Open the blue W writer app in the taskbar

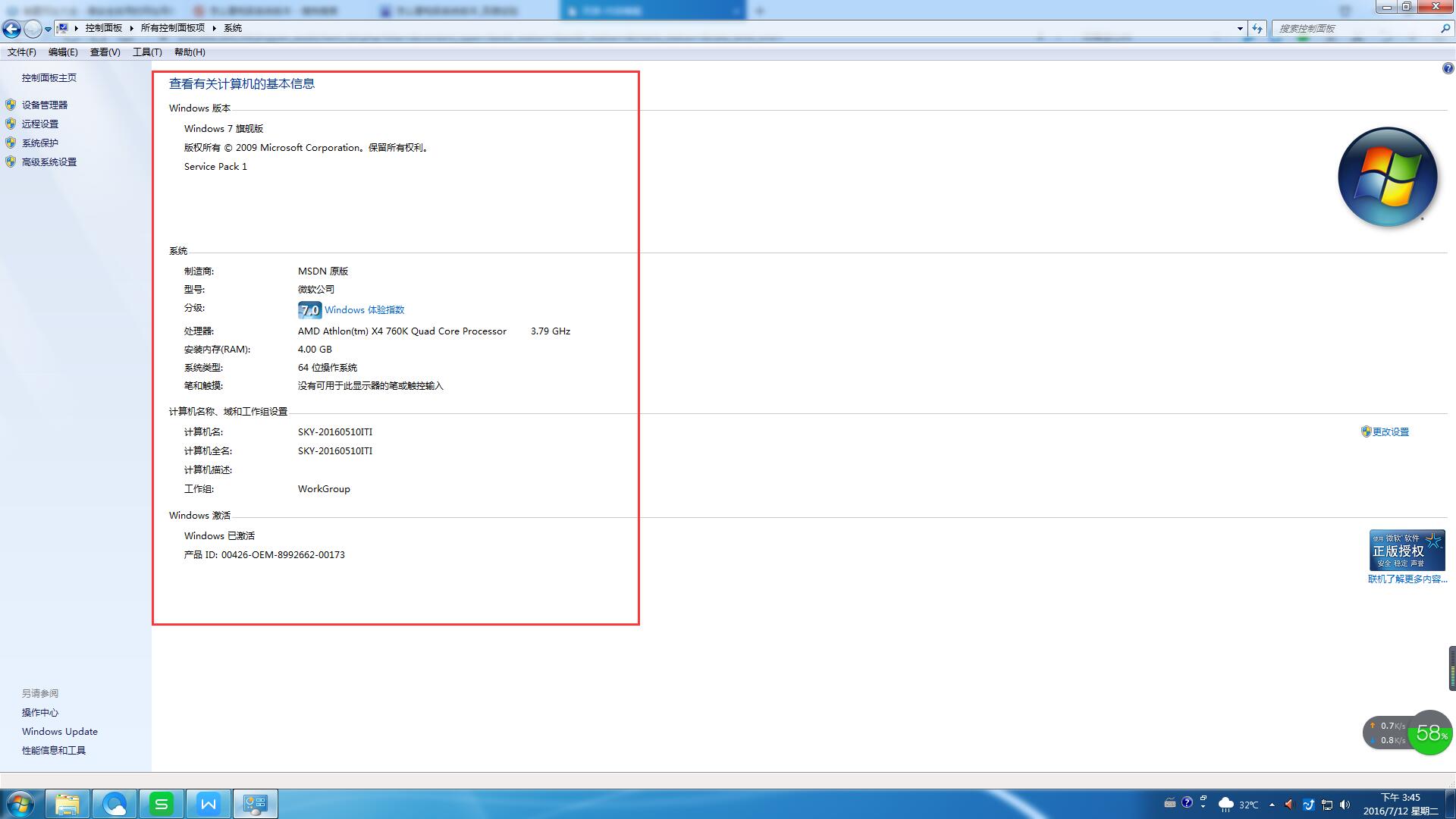[209, 804]
